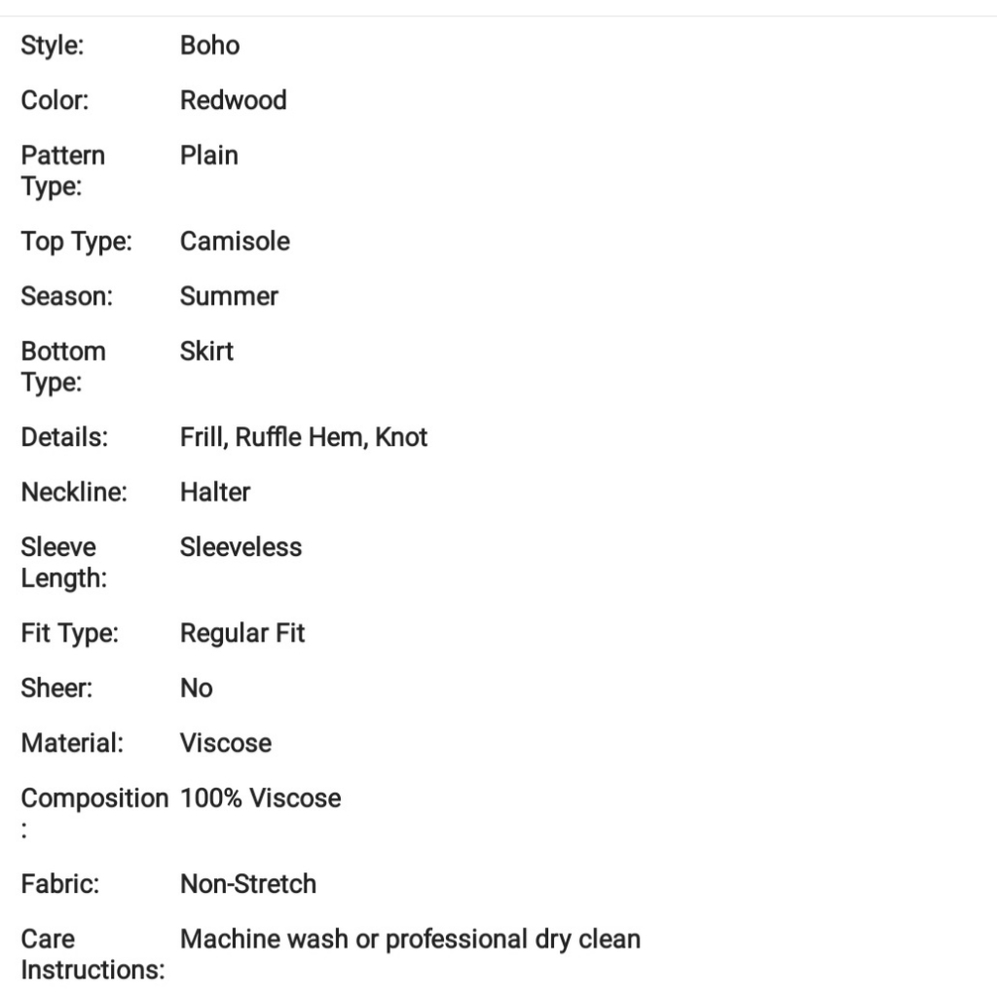Select the "Plain" pattern value
Image resolution: width=997 pixels, height=1000 pixels.
pos(209,155)
